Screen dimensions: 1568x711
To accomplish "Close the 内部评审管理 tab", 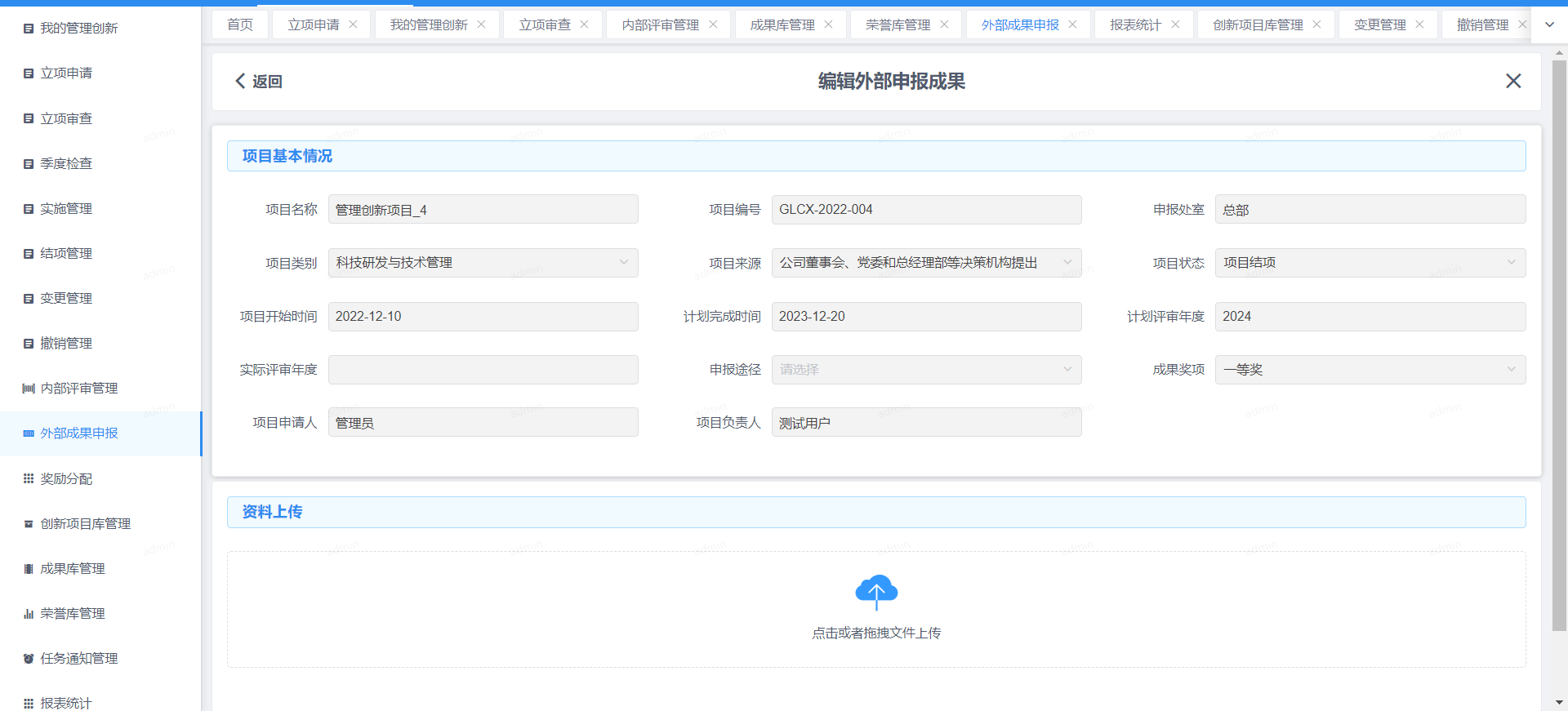I will [x=713, y=24].
